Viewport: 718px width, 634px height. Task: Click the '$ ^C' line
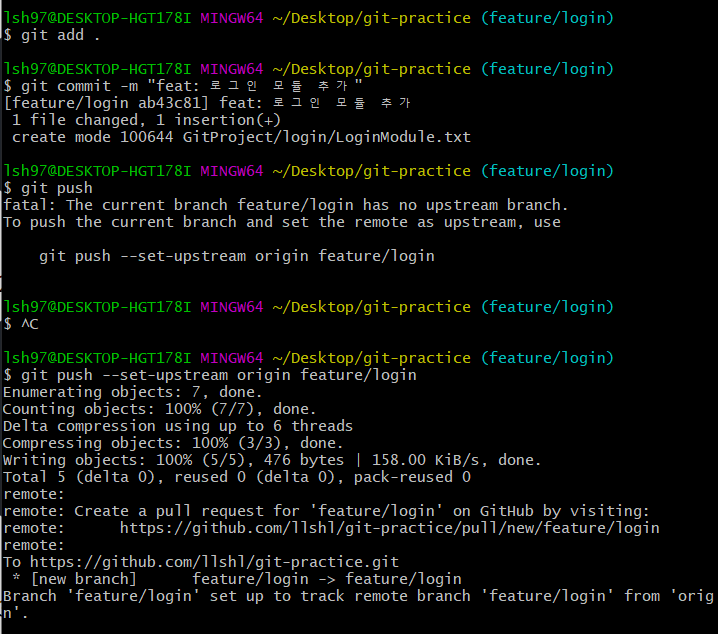point(21,324)
